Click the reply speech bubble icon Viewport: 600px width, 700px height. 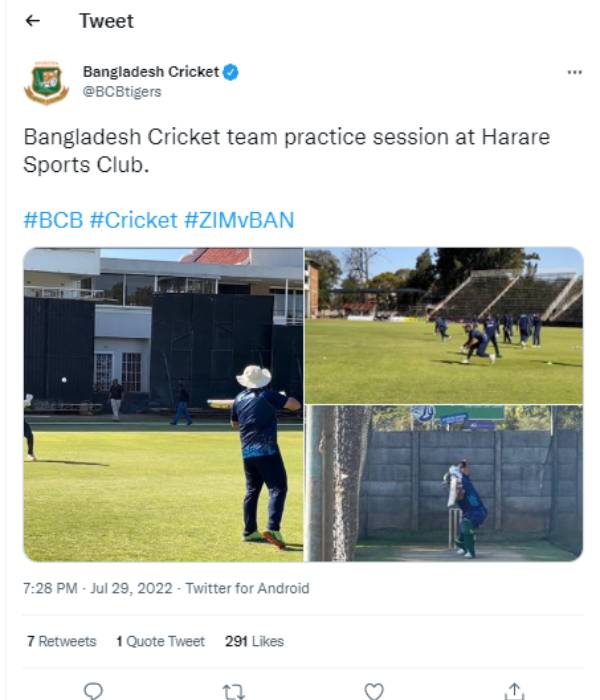[x=93, y=691]
